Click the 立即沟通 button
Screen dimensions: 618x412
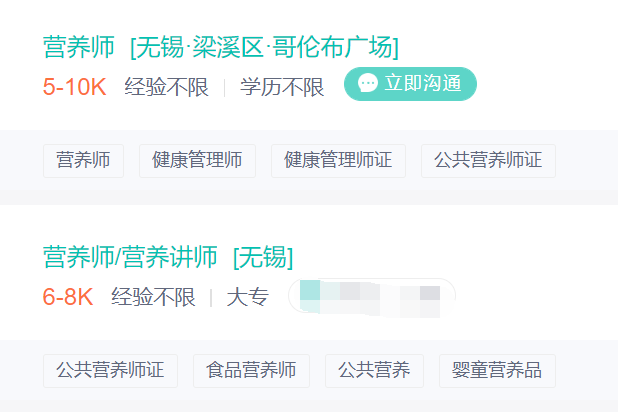point(410,84)
